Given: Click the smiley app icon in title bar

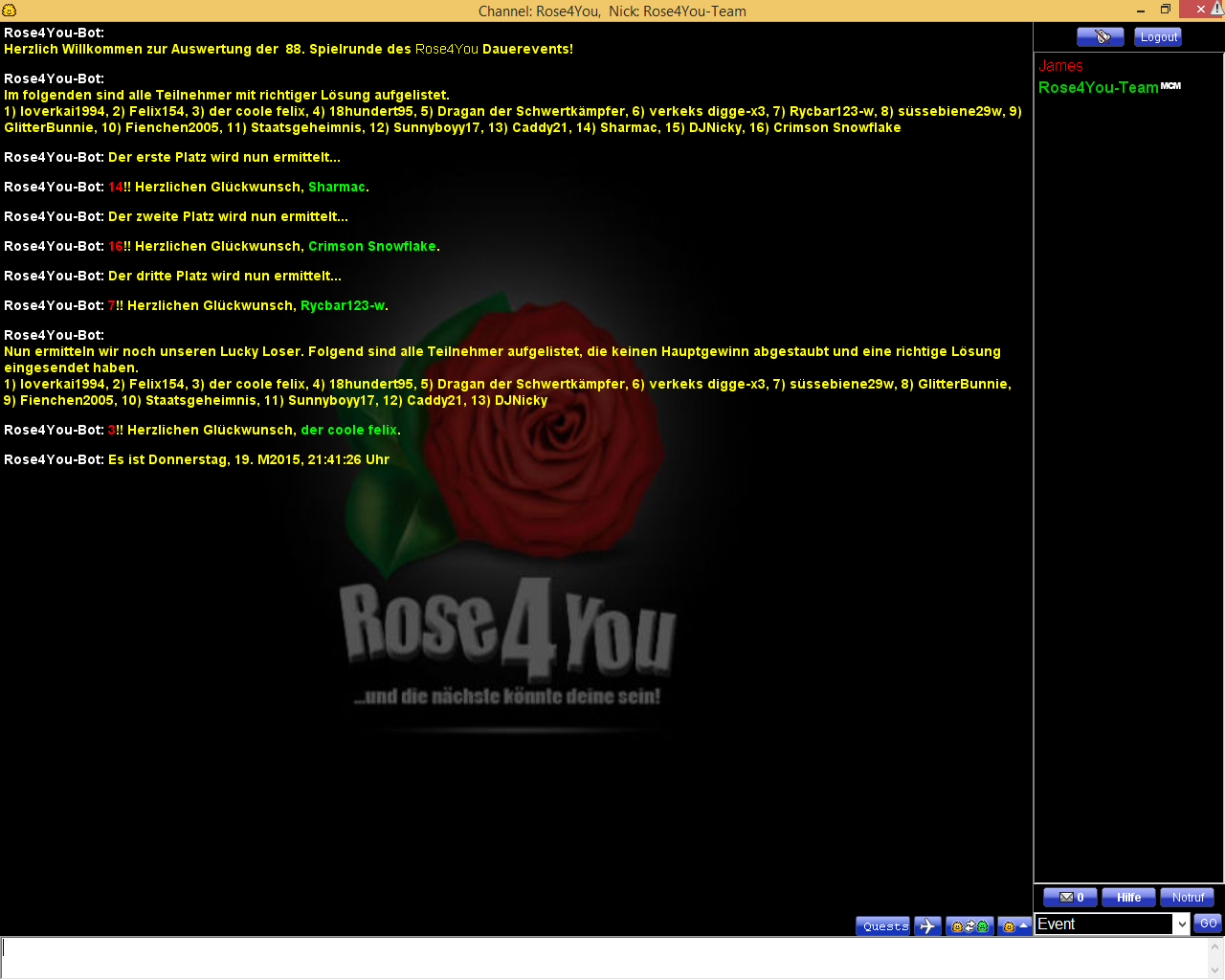Looking at the screenshot, I should (x=10, y=10).
